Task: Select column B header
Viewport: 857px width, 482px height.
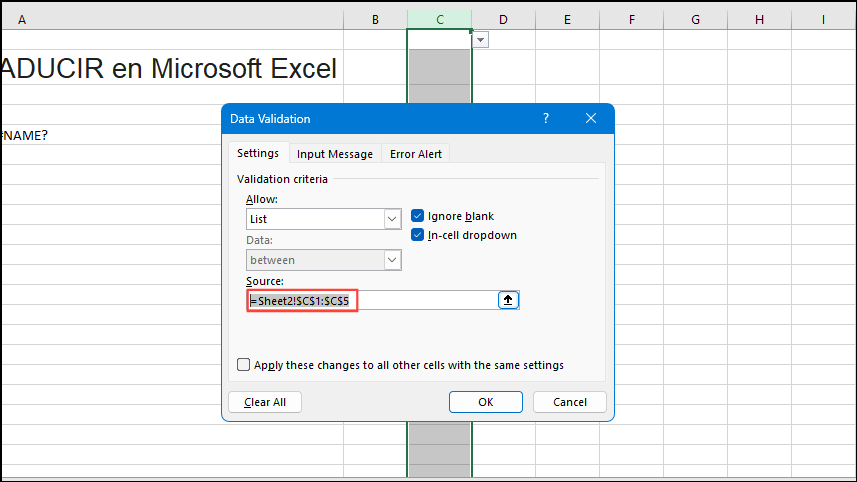Action: 375,20
